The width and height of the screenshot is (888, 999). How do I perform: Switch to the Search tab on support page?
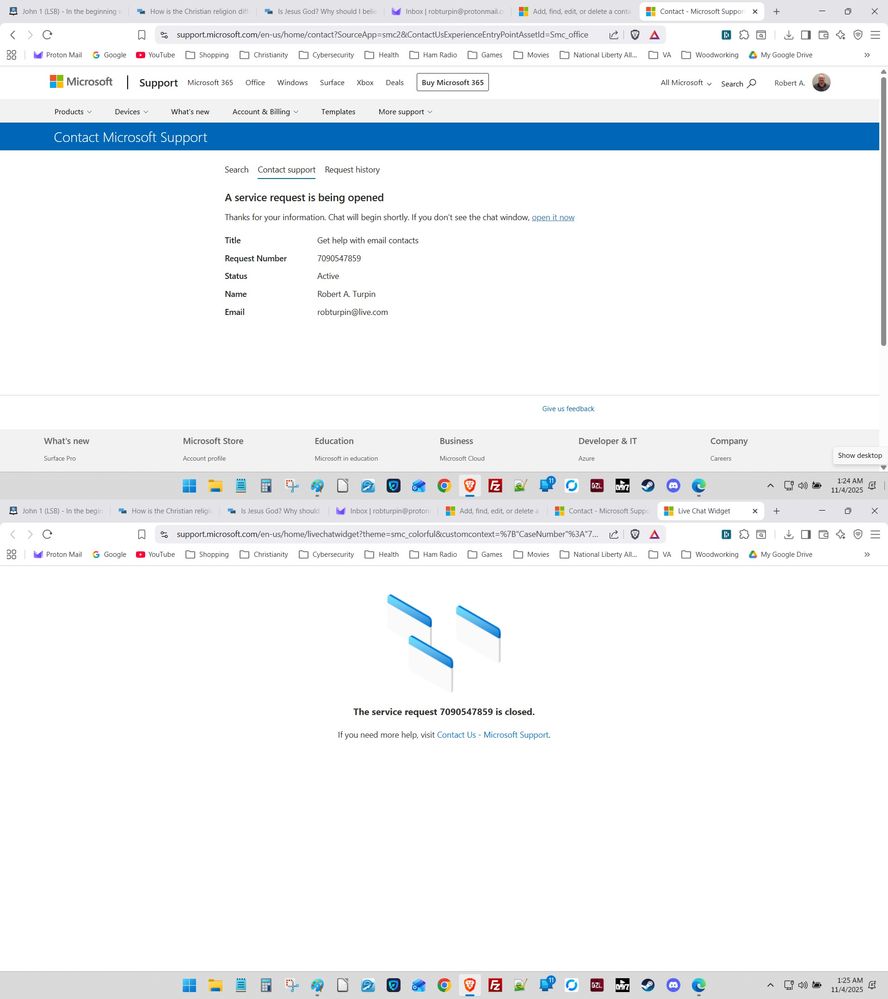click(236, 169)
